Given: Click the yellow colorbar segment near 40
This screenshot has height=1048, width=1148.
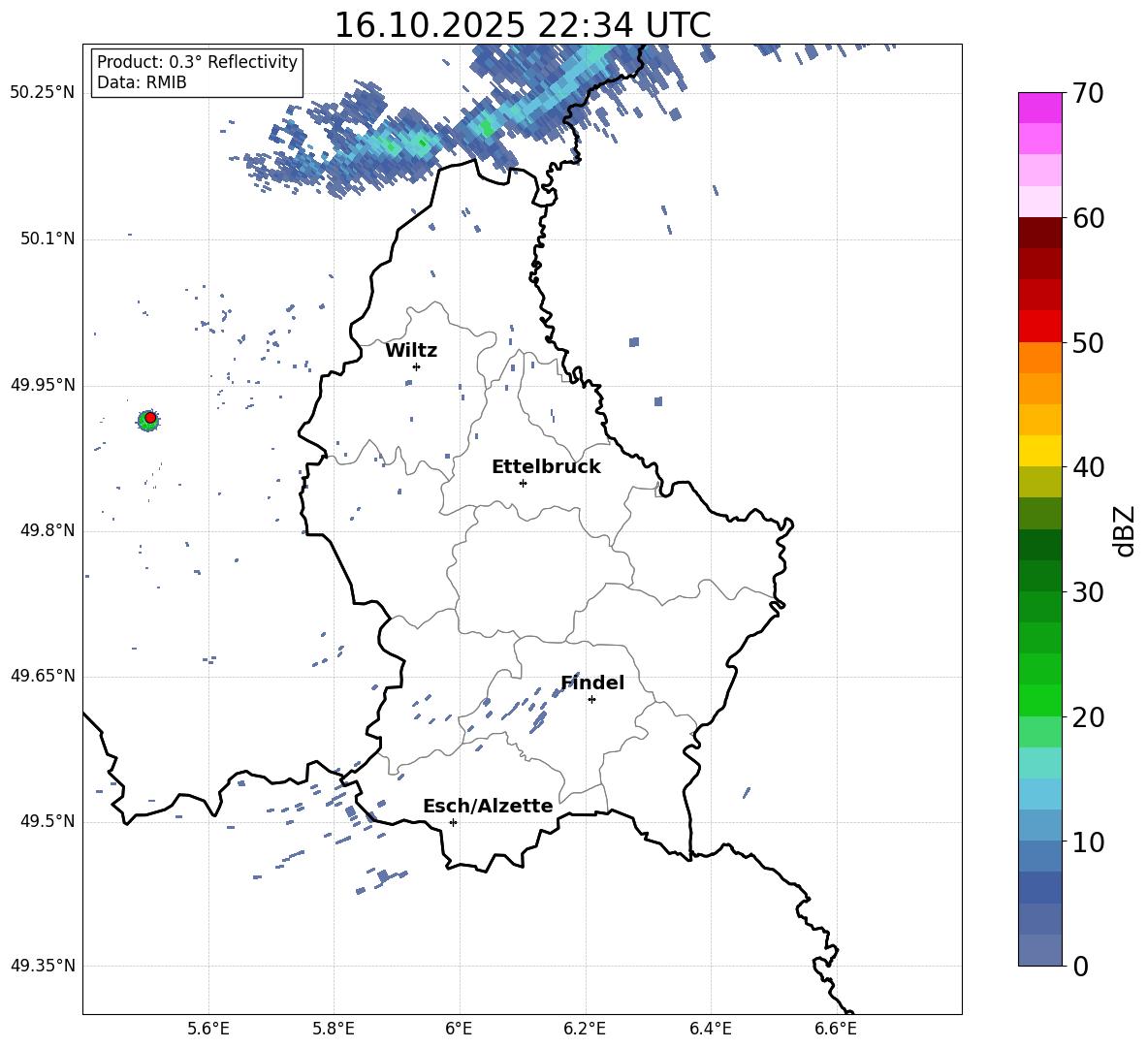Looking at the screenshot, I should [1039, 451].
